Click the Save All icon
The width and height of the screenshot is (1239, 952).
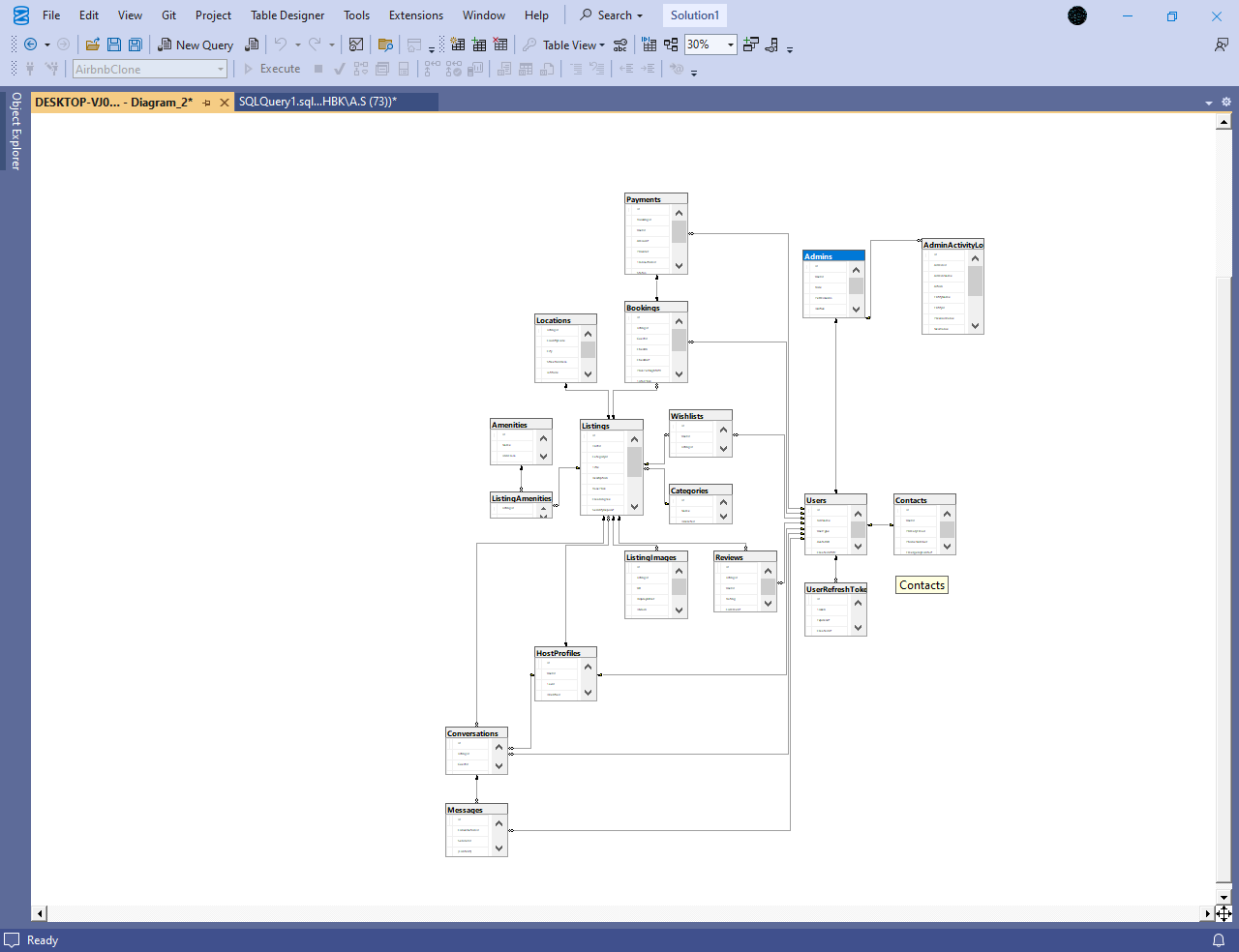click(x=136, y=45)
